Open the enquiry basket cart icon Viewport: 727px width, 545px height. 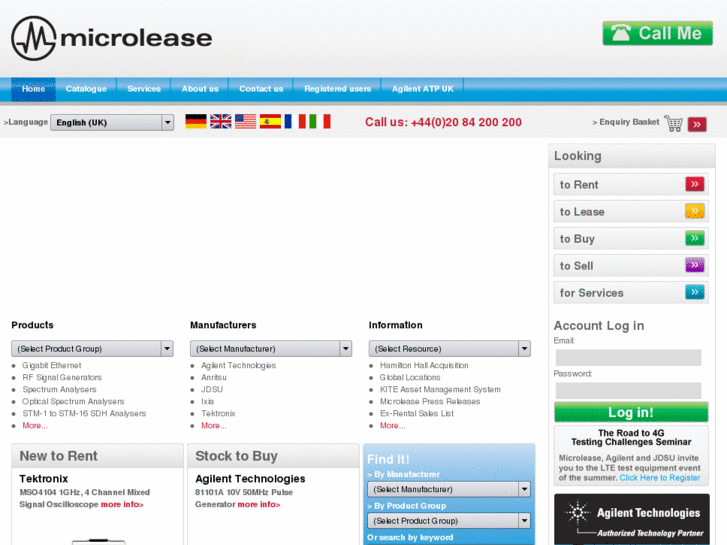[x=673, y=123]
